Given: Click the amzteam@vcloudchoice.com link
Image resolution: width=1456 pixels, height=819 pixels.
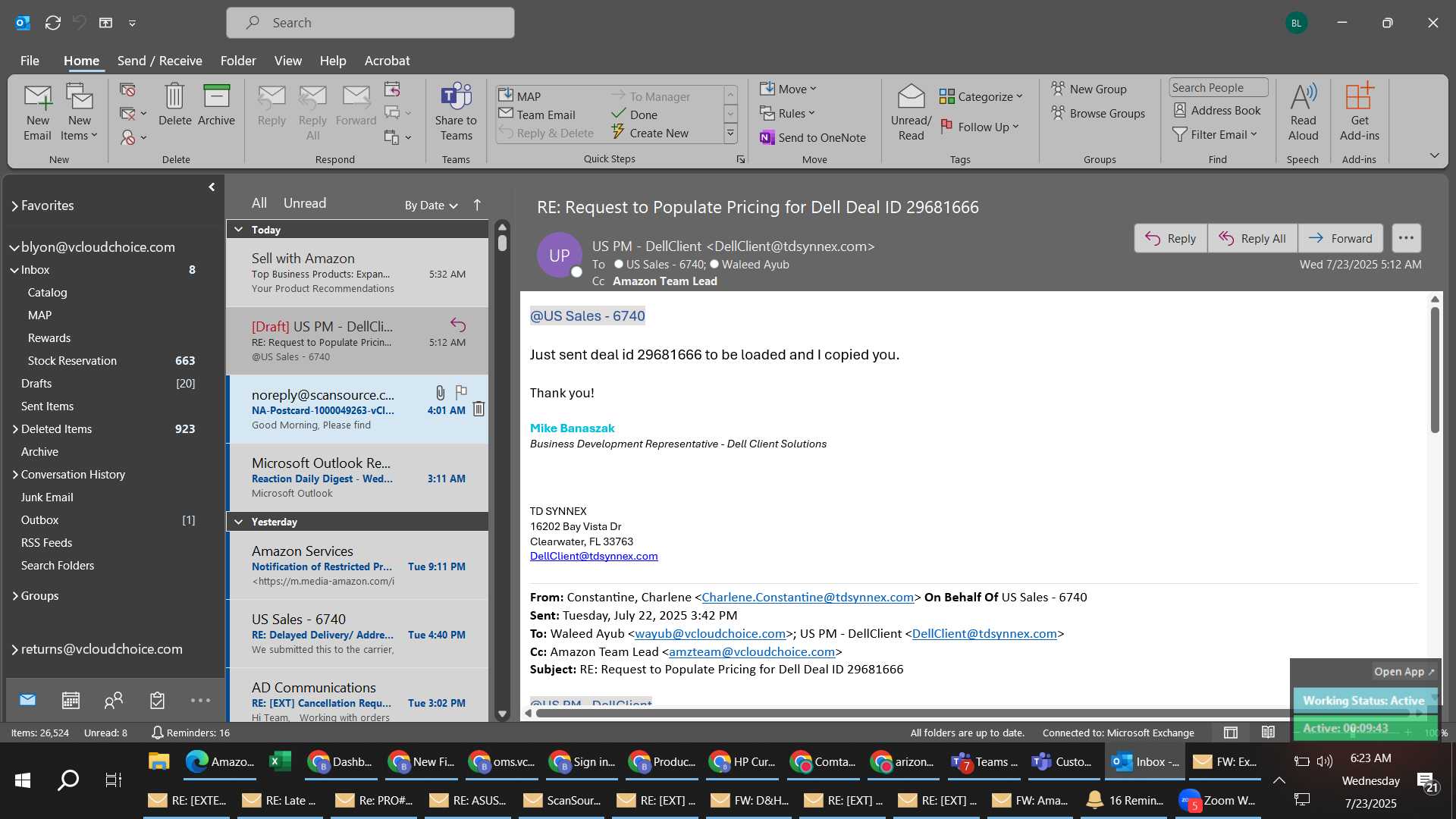Looking at the screenshot, I should tap(752, 652).
